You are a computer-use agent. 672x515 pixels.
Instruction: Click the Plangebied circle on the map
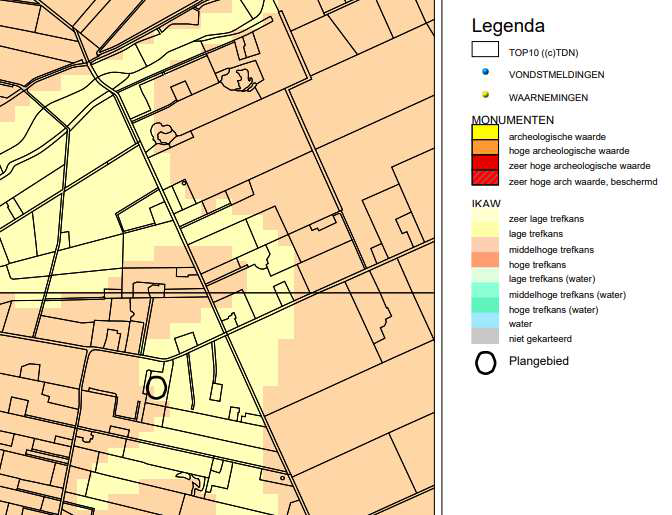(156, 388)
